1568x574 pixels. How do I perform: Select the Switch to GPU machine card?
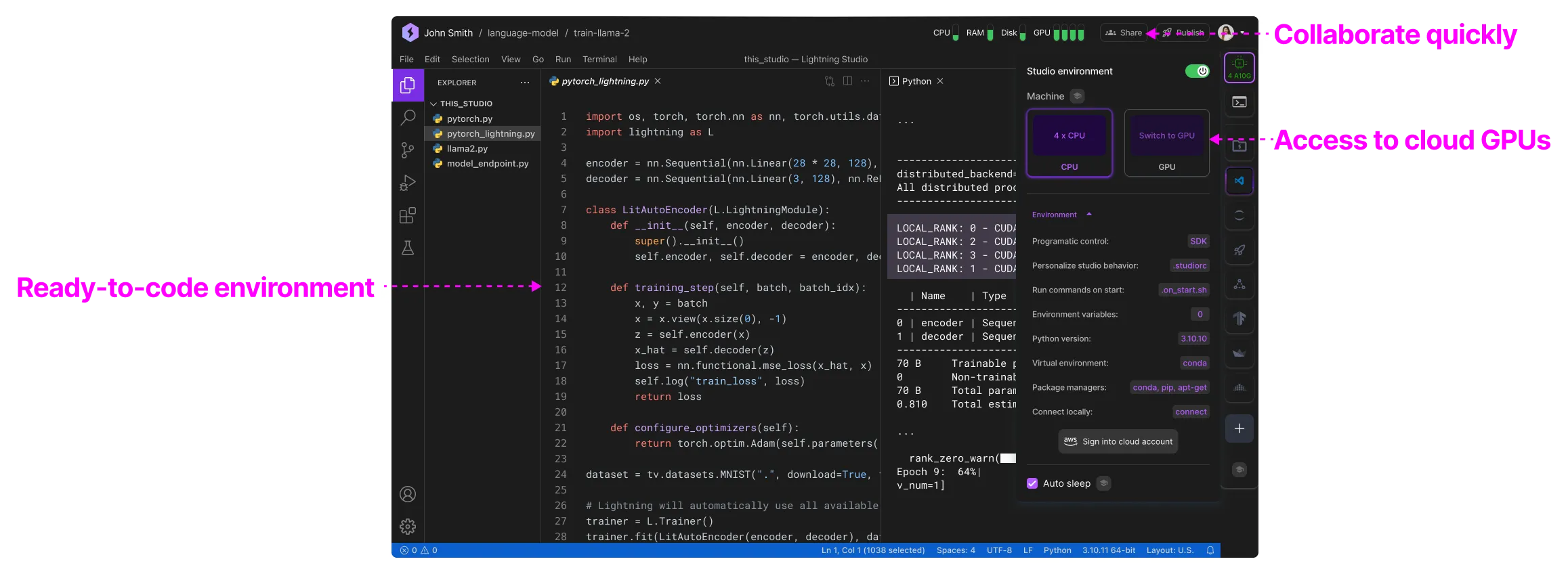coord(1167,143)
